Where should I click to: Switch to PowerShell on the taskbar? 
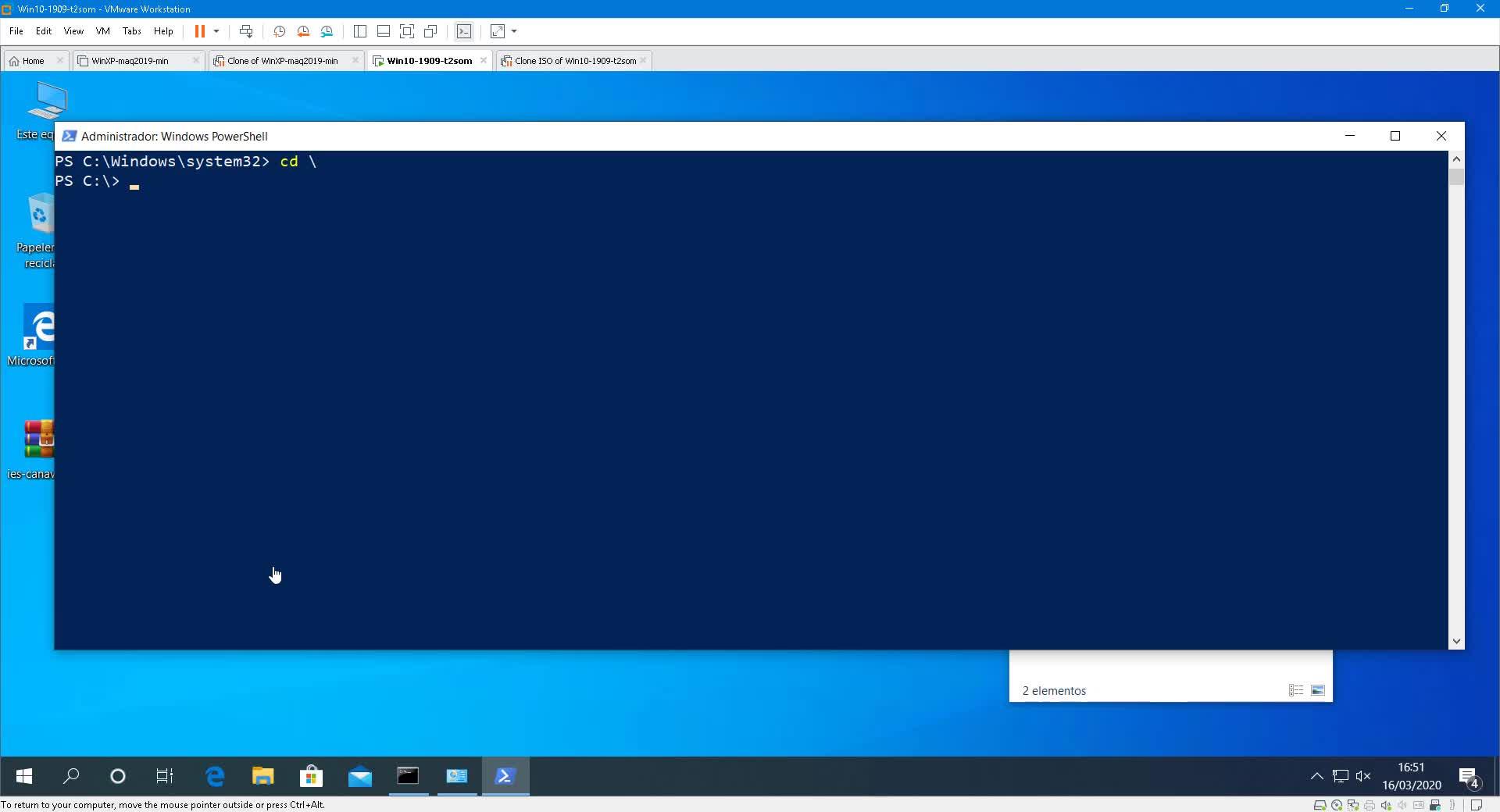pos(505,776)
